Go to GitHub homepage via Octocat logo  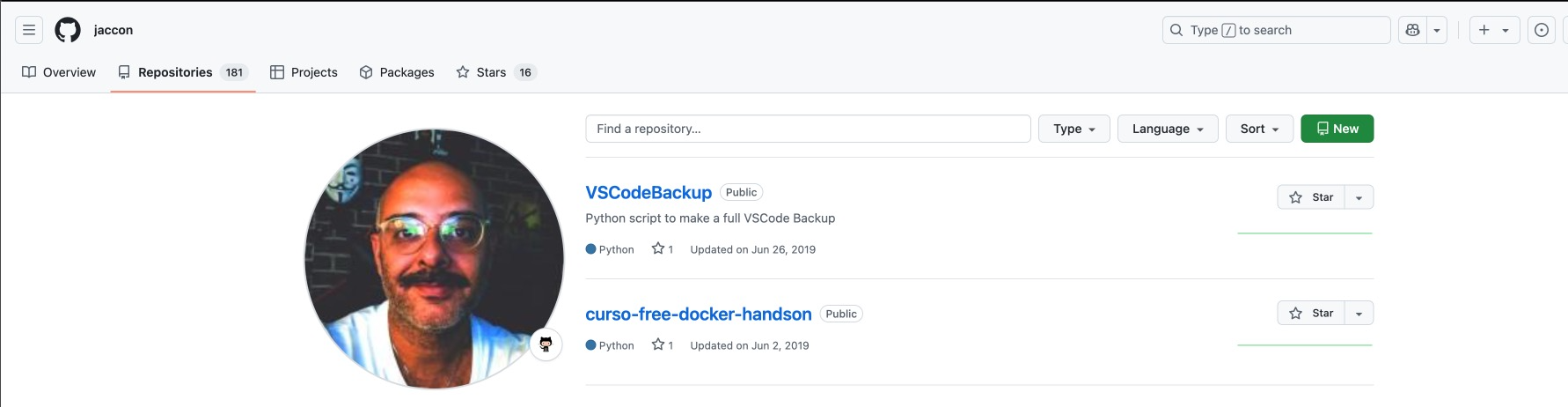68,30
